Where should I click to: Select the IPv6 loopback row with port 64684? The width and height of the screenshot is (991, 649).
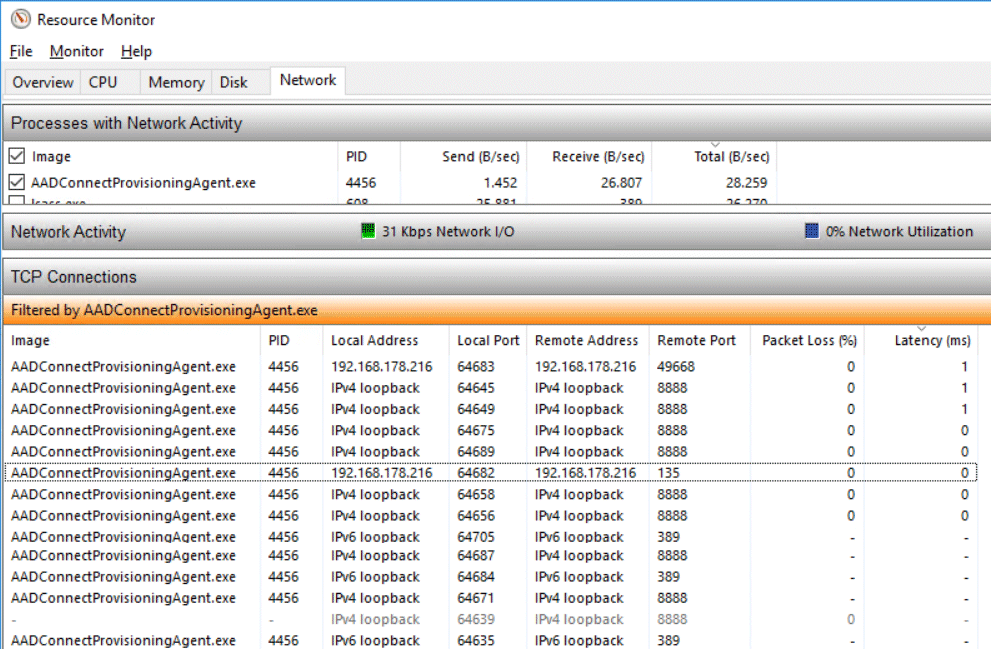click(490, 577)
